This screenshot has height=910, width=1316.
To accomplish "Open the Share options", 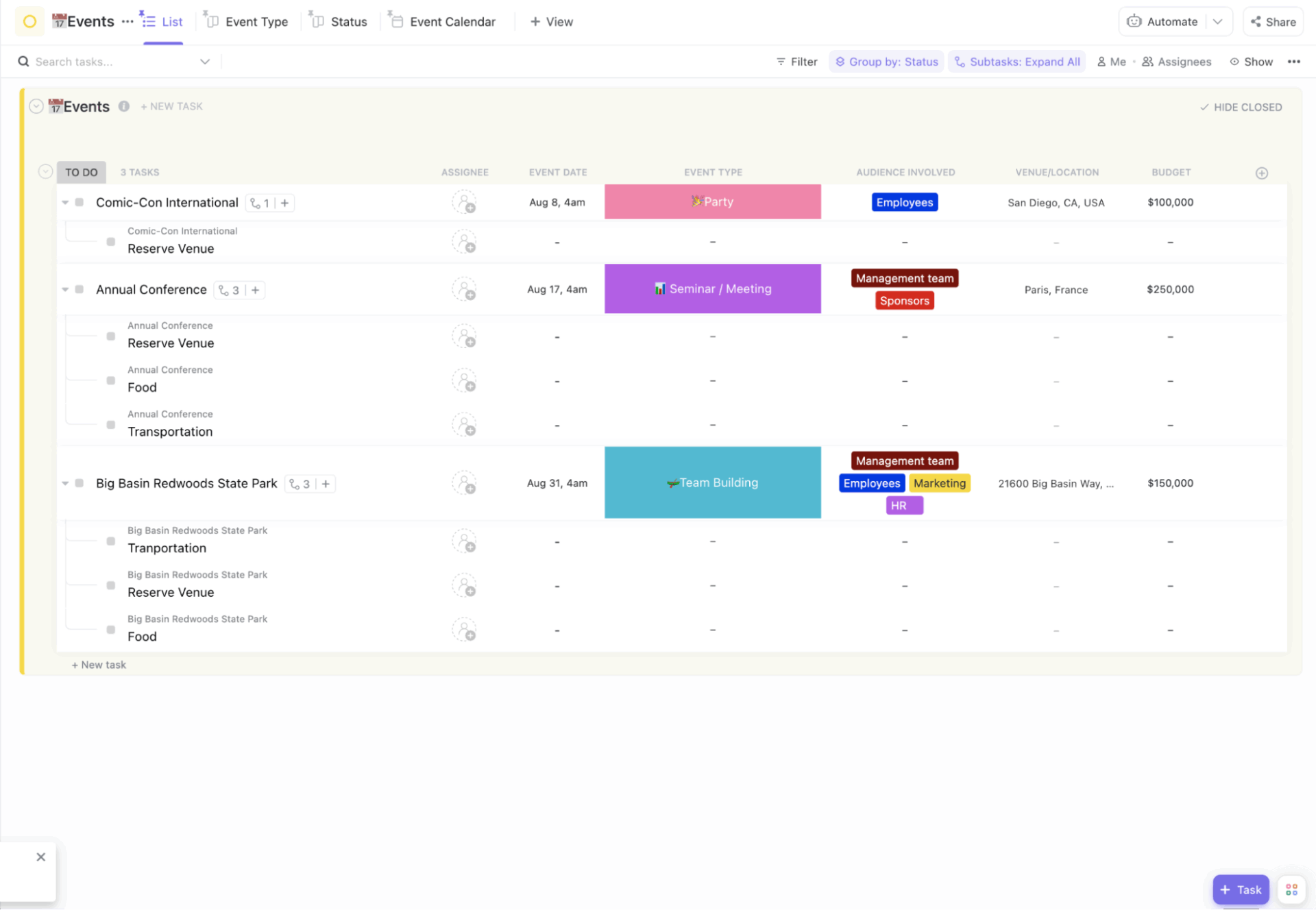I will pyautogui.click(x=1272, y=21).
